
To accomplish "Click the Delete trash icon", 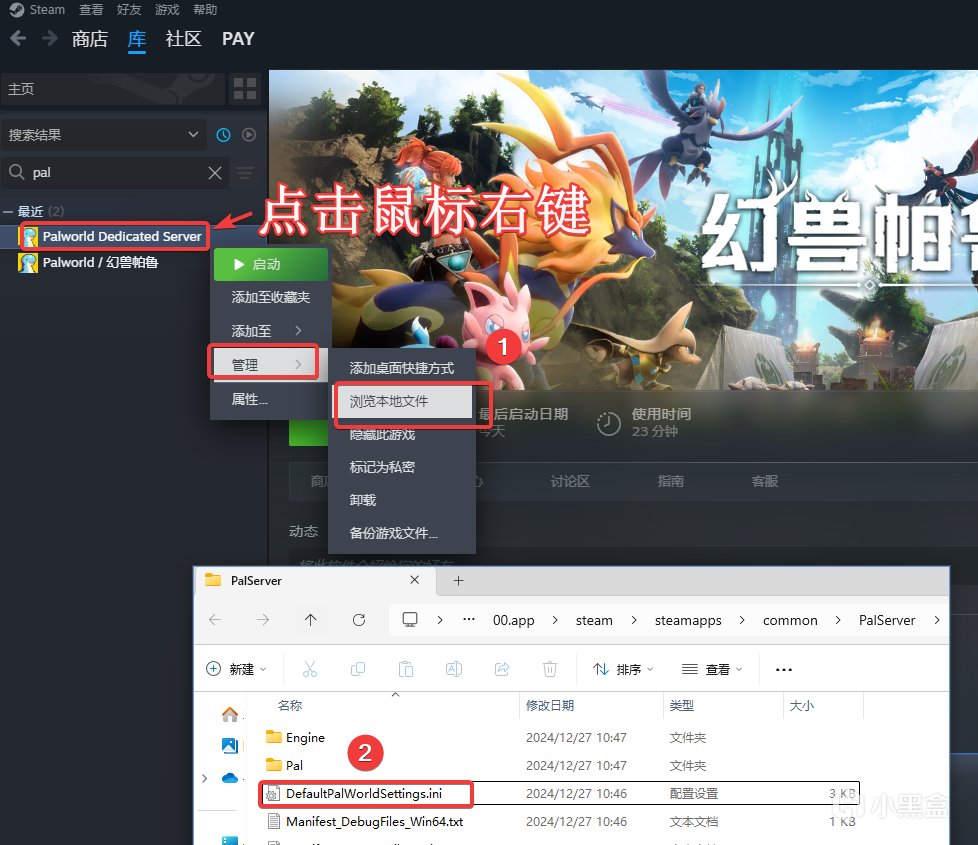I will (x=550, y=669).
